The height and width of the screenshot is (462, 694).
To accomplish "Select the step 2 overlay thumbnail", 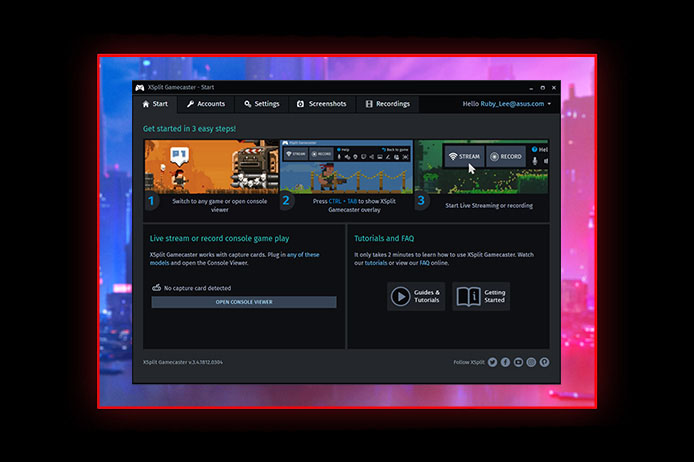I will pyautogui.click(x=347, y=167).
